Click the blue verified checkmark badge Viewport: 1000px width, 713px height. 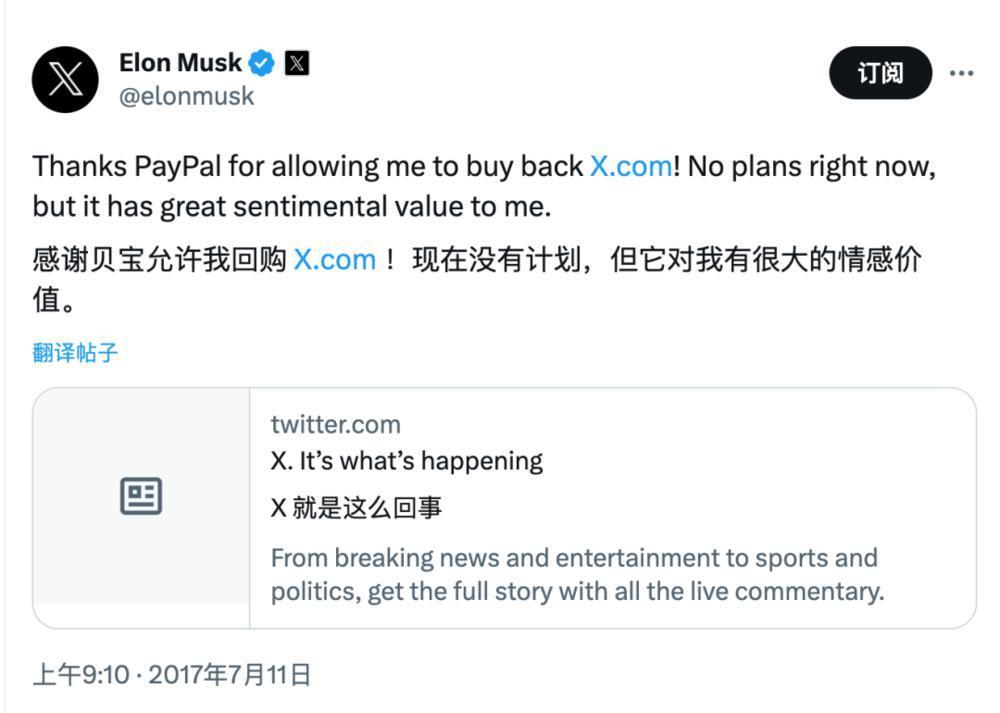[260, 62]
